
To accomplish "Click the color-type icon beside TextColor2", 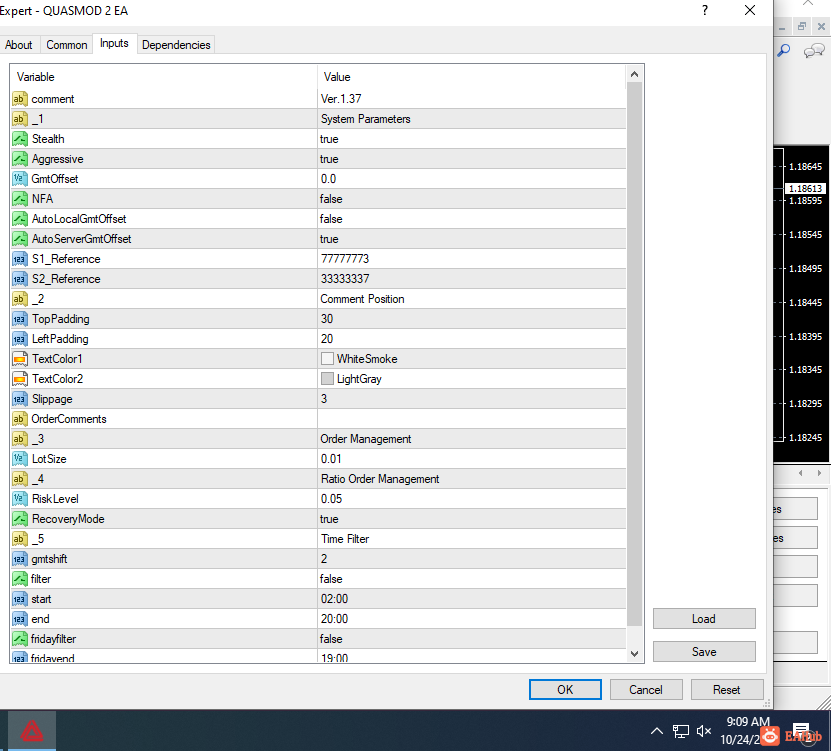I will tap(20, 379).
